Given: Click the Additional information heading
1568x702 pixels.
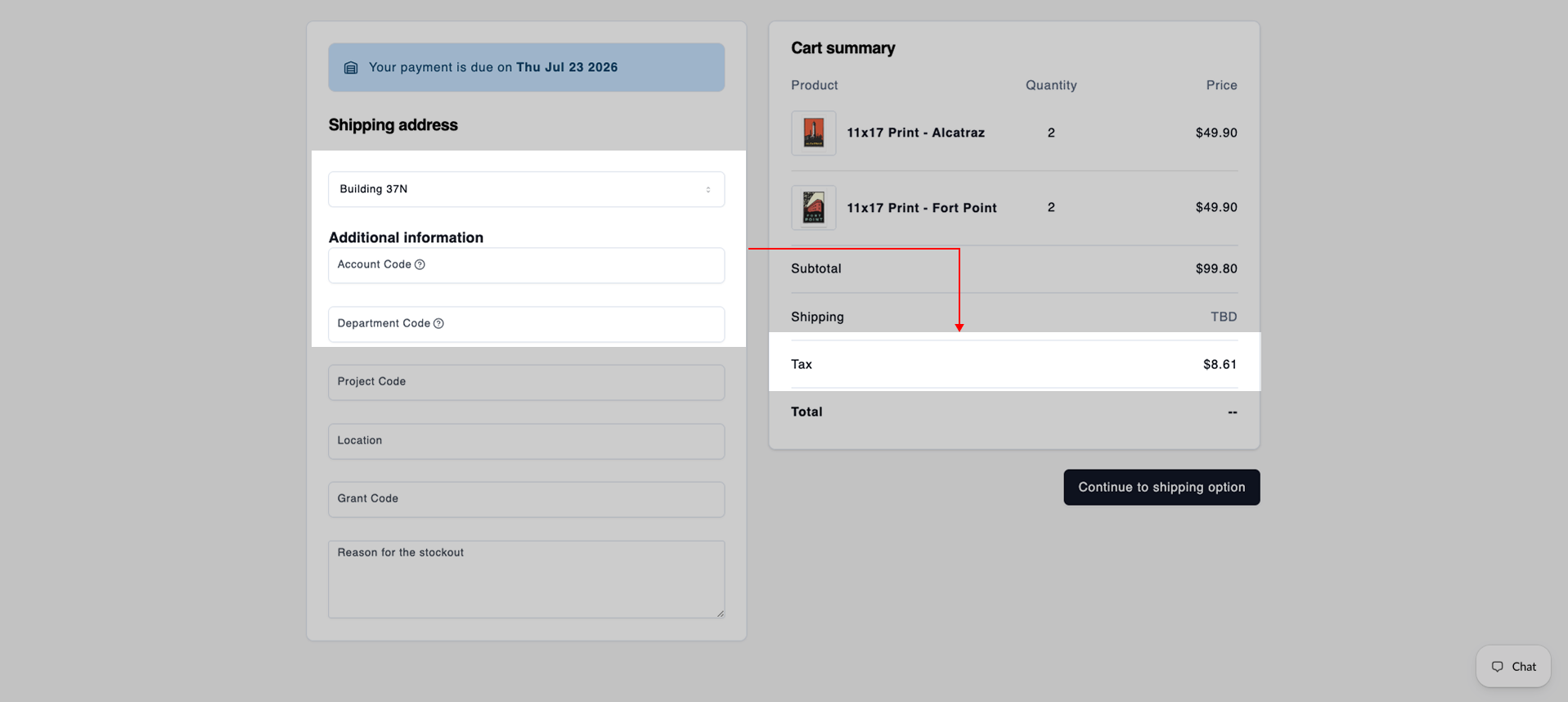Looking at the screenshot, I should point(406,237).
